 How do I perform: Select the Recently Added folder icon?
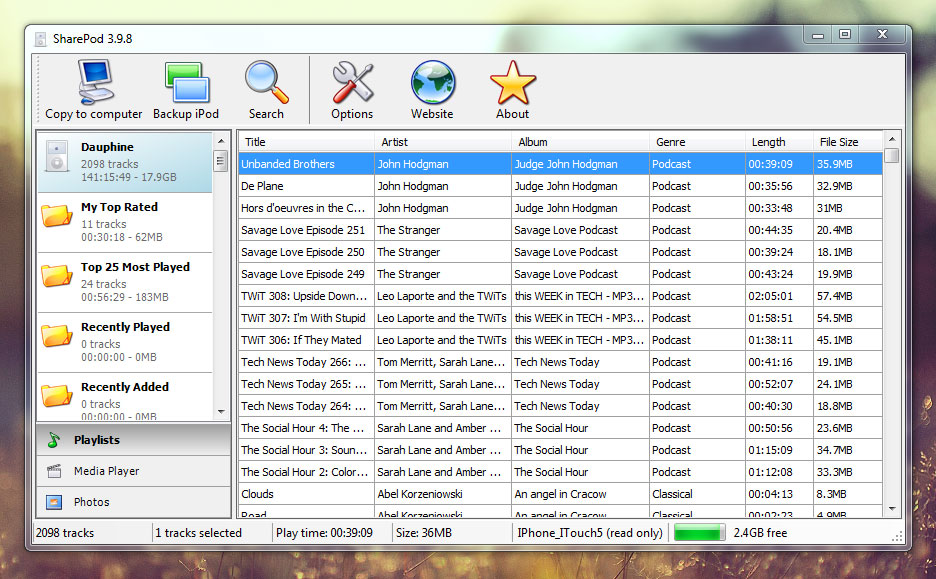tap(57, 395)
